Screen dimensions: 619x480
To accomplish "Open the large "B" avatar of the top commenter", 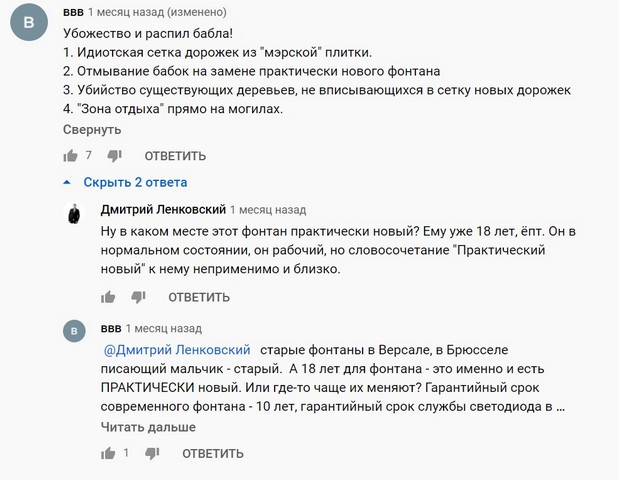I will pos(31,22).
